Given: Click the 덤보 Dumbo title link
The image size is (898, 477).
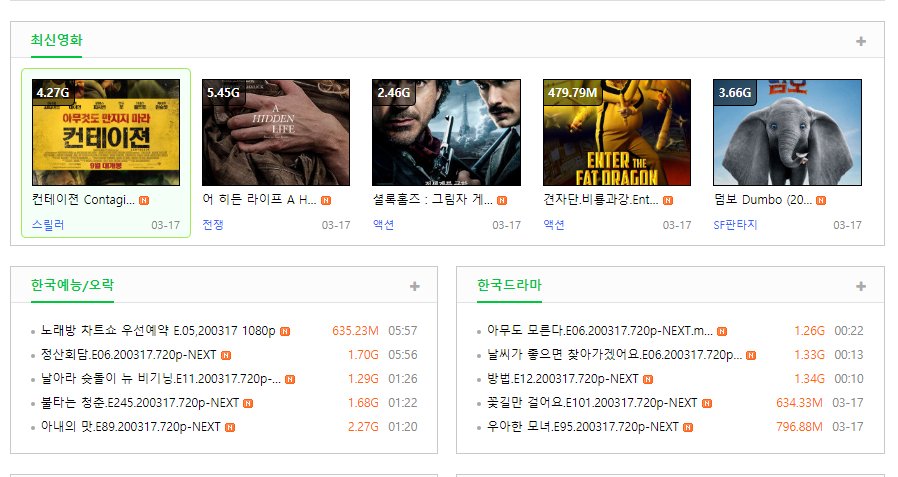Looking at the screenshot, I should tap(762, 200).
